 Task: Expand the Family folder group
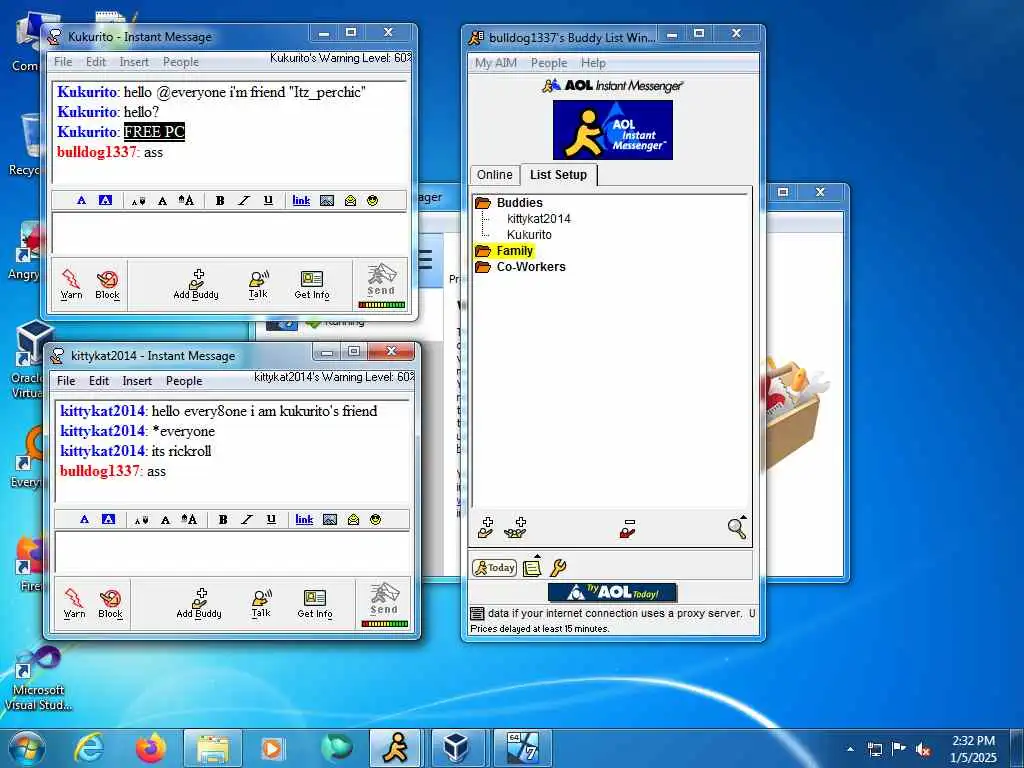coord(483,251)
